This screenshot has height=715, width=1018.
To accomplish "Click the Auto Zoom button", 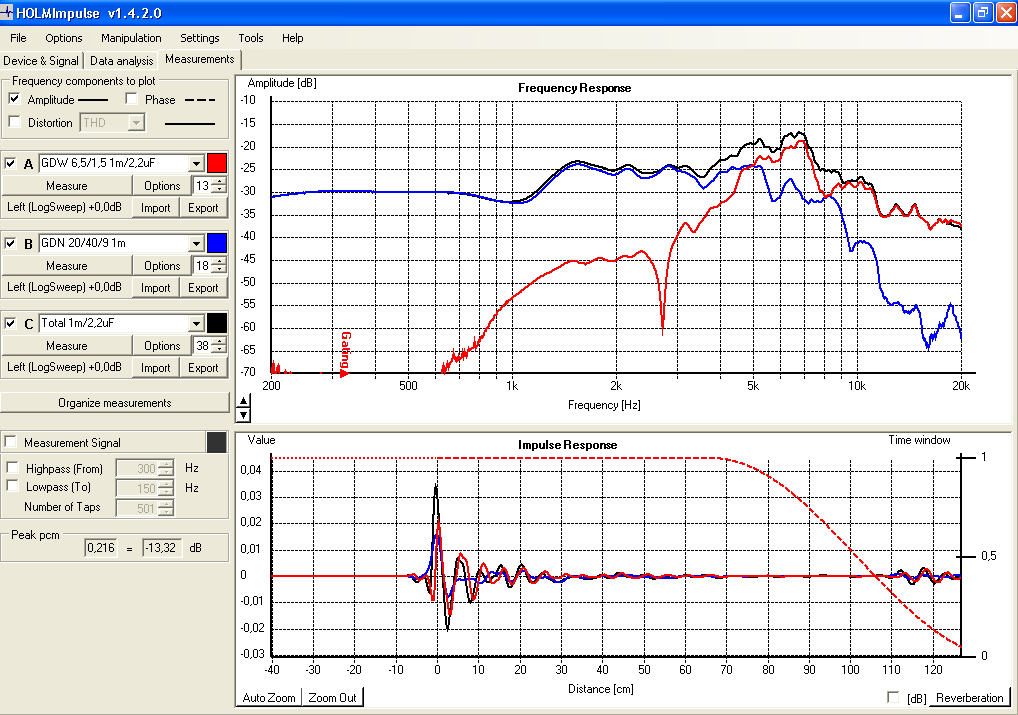I will [269, 697].
